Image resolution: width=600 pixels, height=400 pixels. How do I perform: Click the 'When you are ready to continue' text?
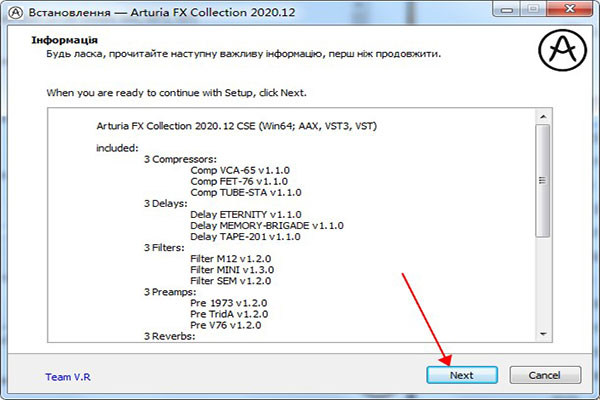pyautogui.click(x=176, y=93)
